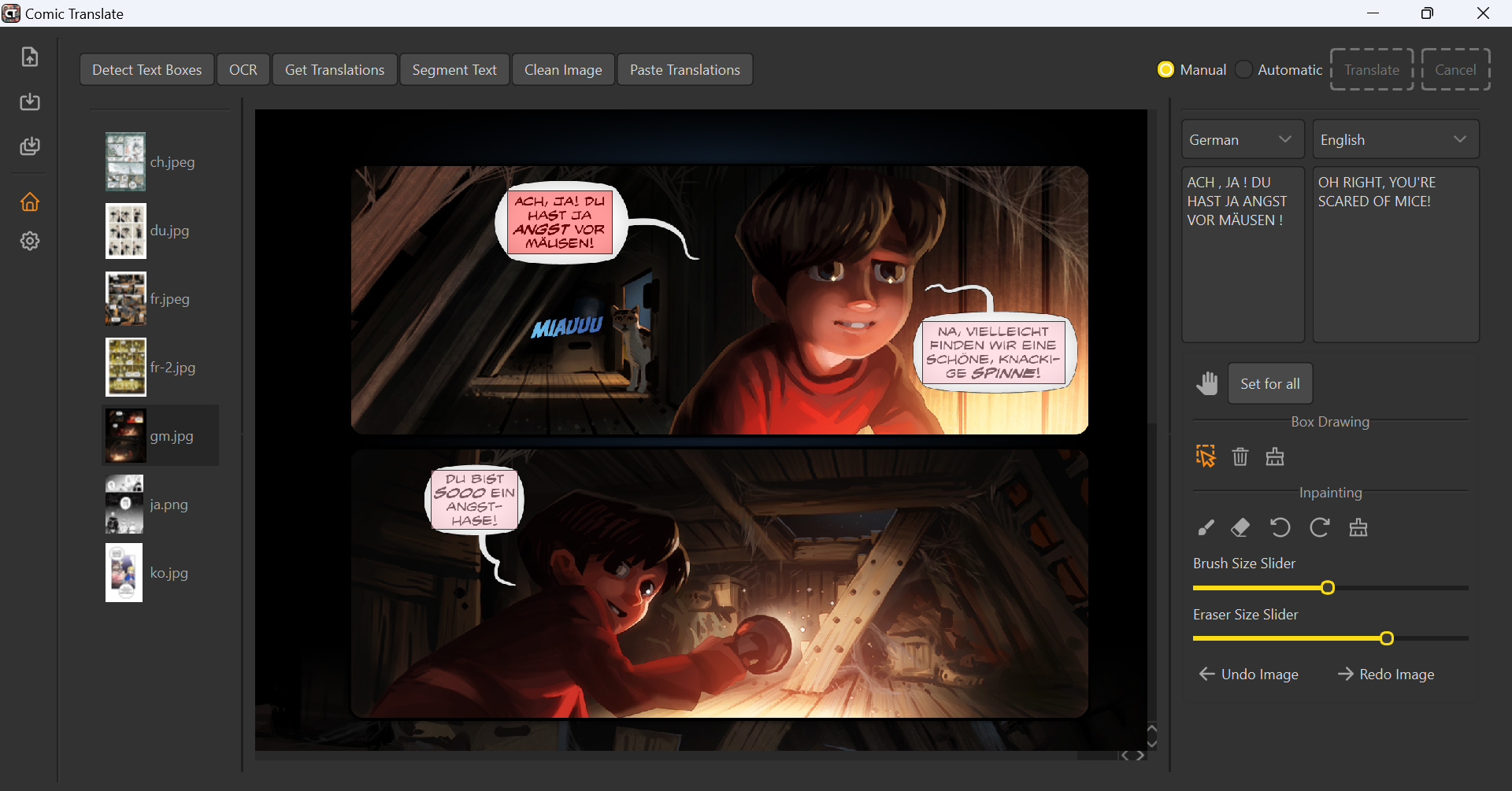Clear all boxes with the broom icon
Screen dimensions: 1512x791
click(x=1274, y=456)
